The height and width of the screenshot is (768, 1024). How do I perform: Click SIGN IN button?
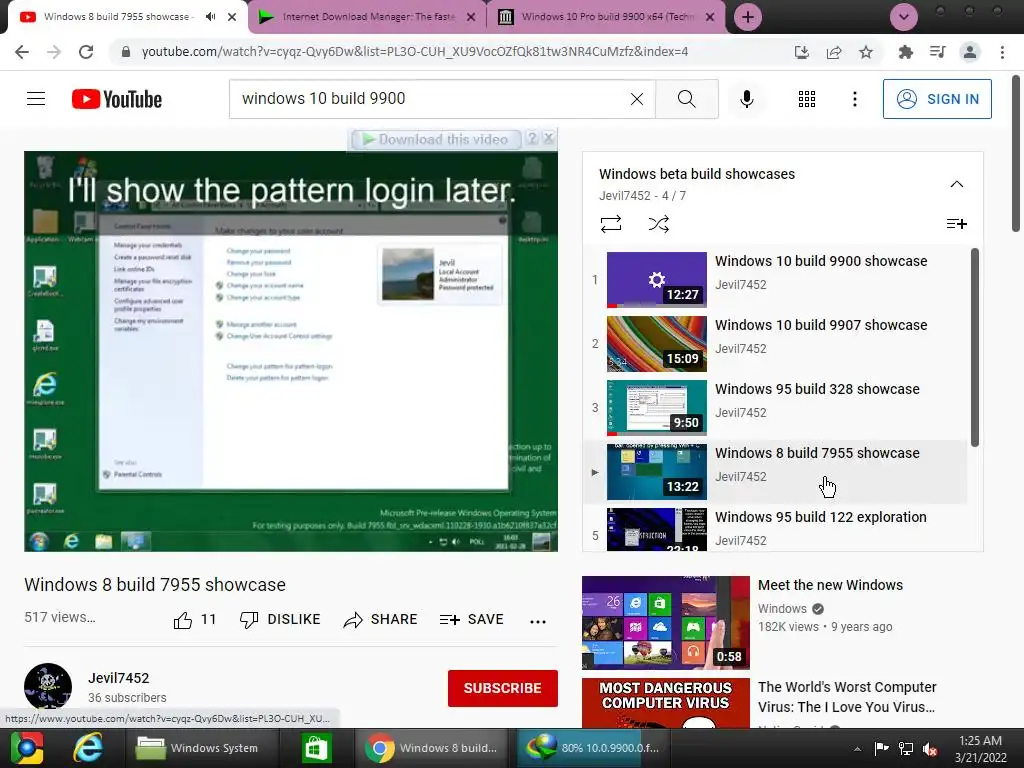pyautogui.click(x=936, y=99)
